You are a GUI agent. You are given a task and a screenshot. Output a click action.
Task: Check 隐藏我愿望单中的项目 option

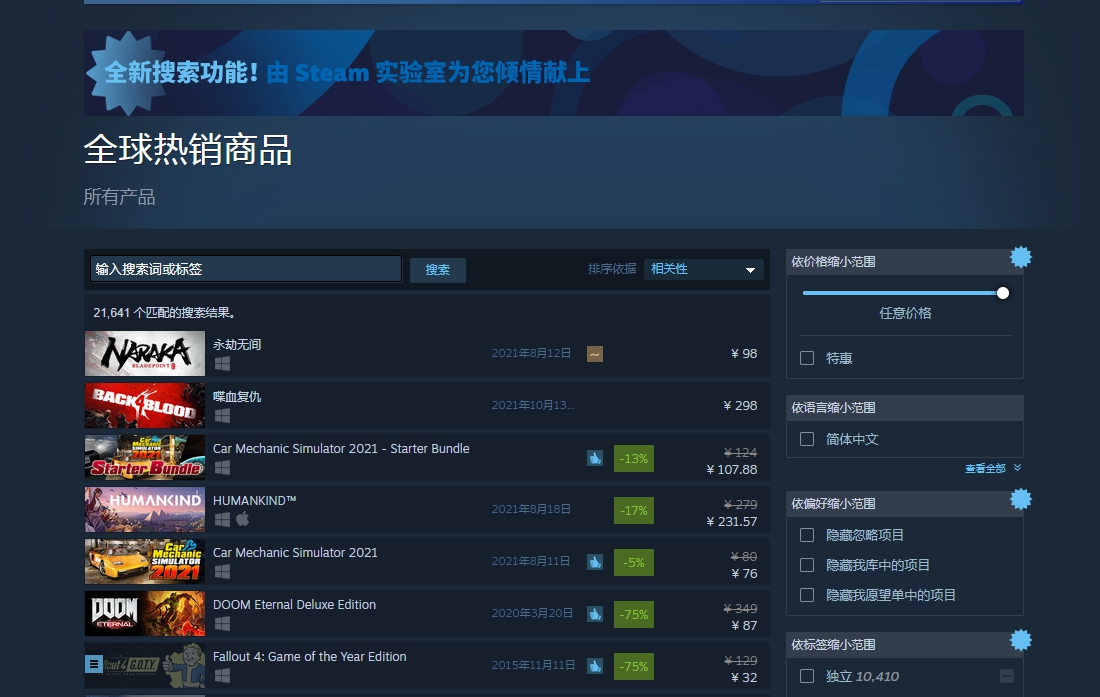pyautogui.click(x=807, y=595)
